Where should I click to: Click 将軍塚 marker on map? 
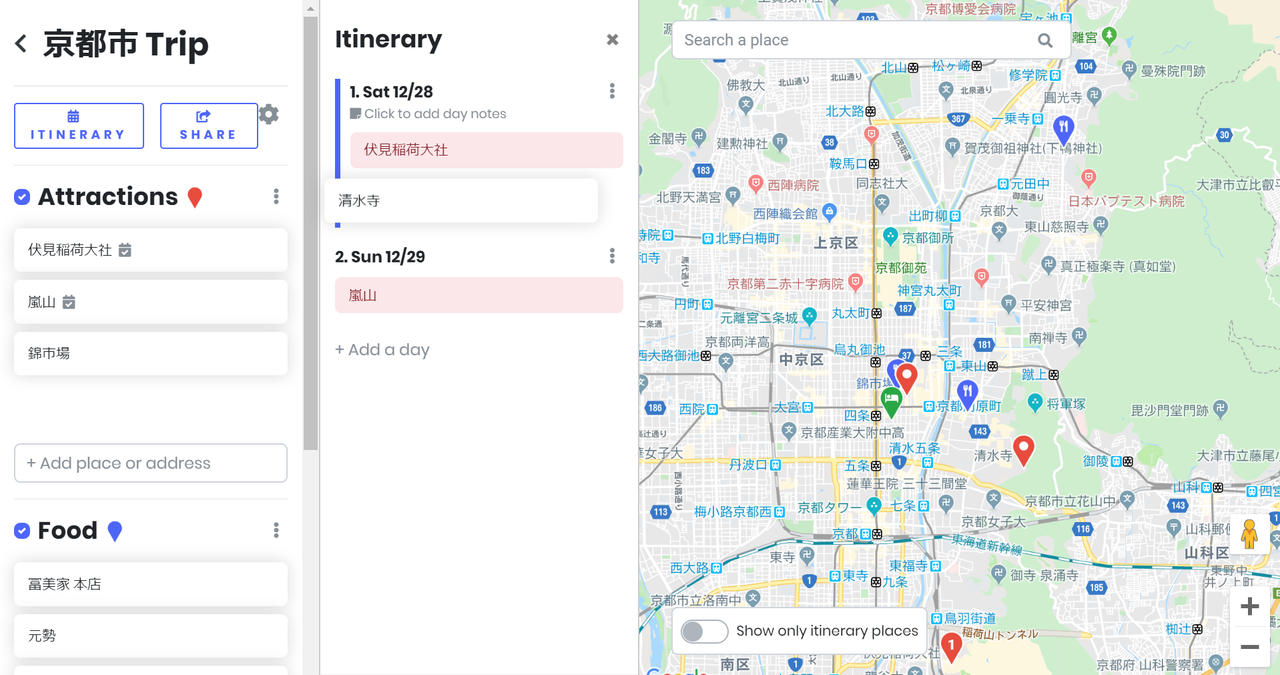1035,403
